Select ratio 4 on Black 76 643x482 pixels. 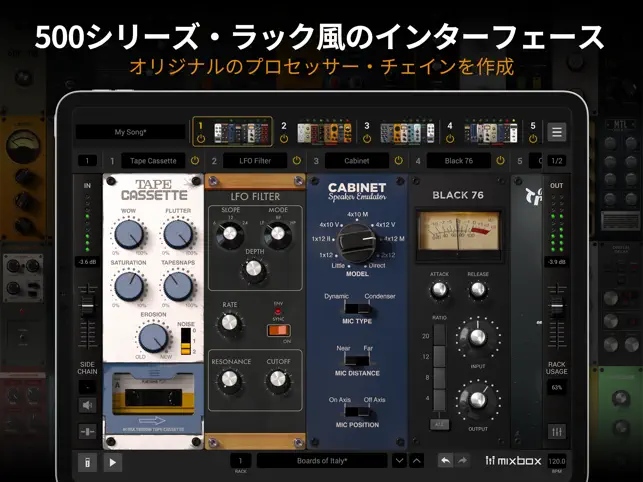point(440,400)
